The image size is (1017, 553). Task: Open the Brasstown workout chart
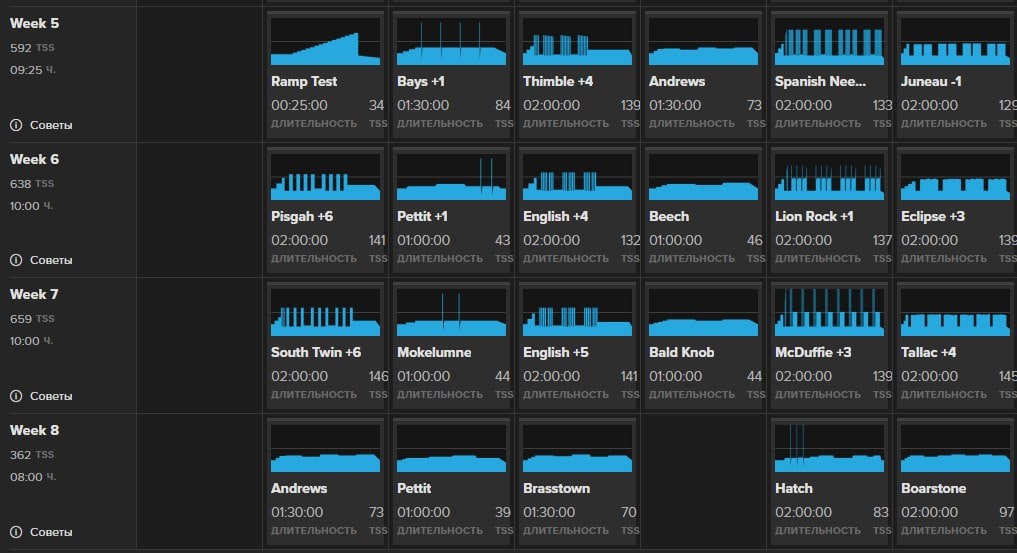577,449
